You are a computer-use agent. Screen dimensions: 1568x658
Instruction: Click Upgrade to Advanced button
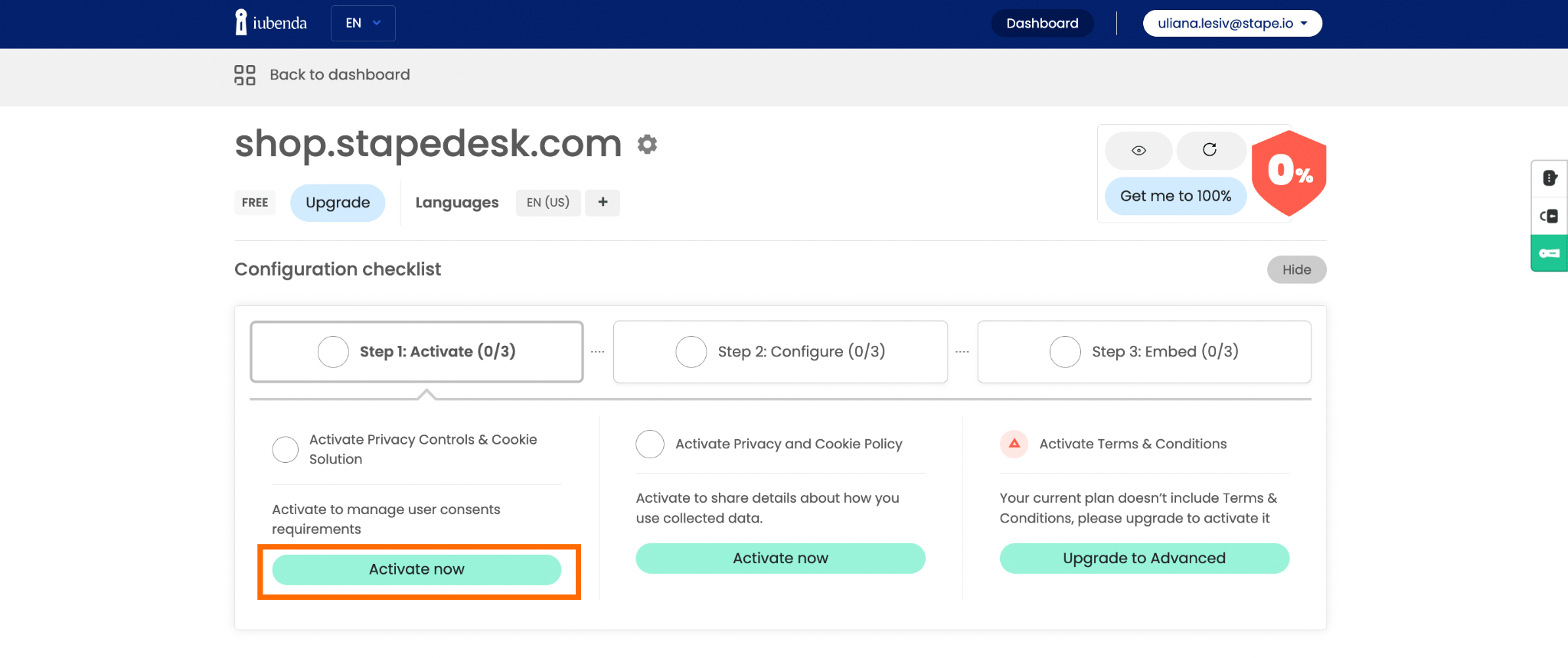point(1144,559)
